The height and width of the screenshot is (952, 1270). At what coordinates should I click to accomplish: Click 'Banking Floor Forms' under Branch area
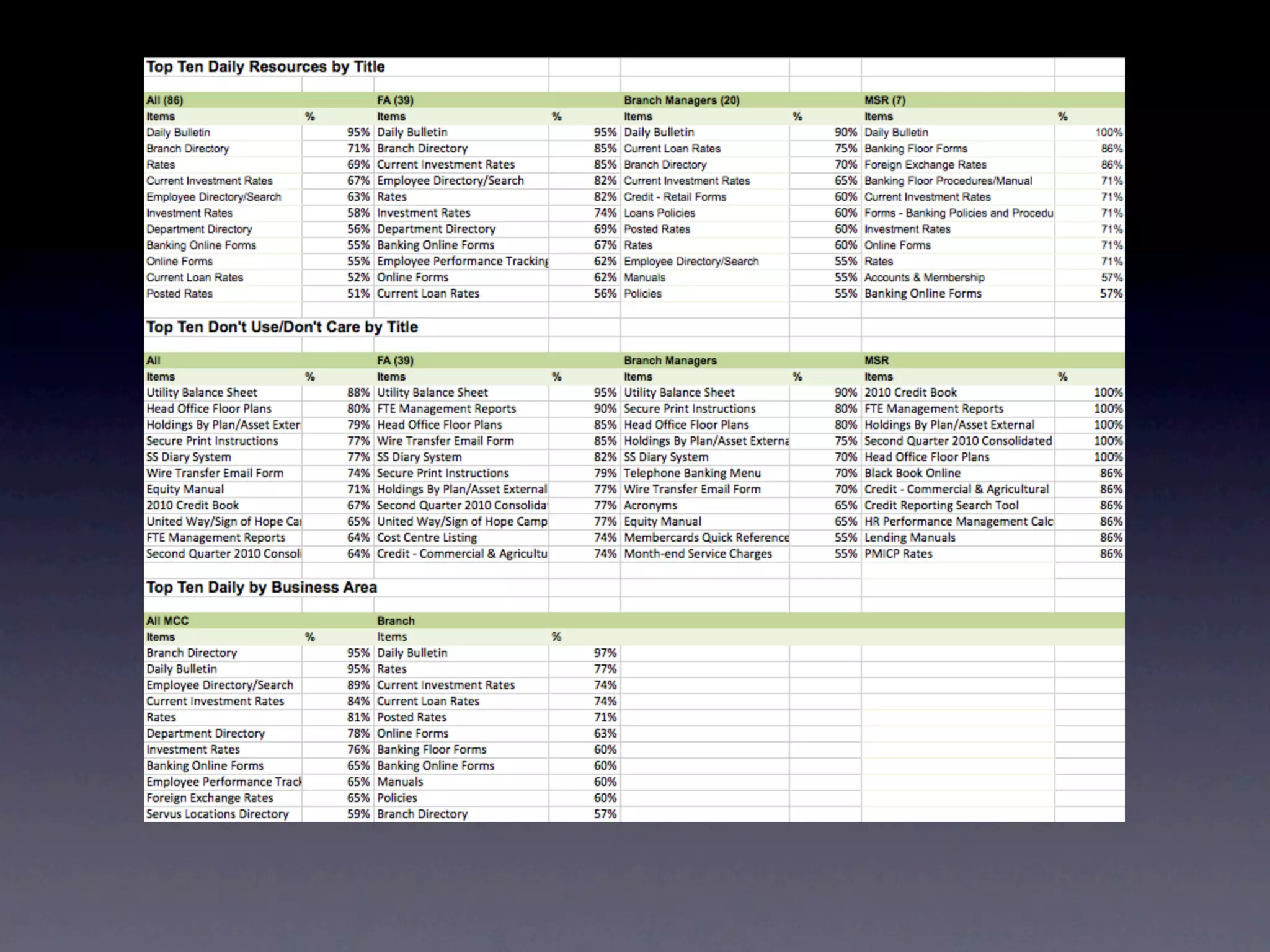(432, 750)
